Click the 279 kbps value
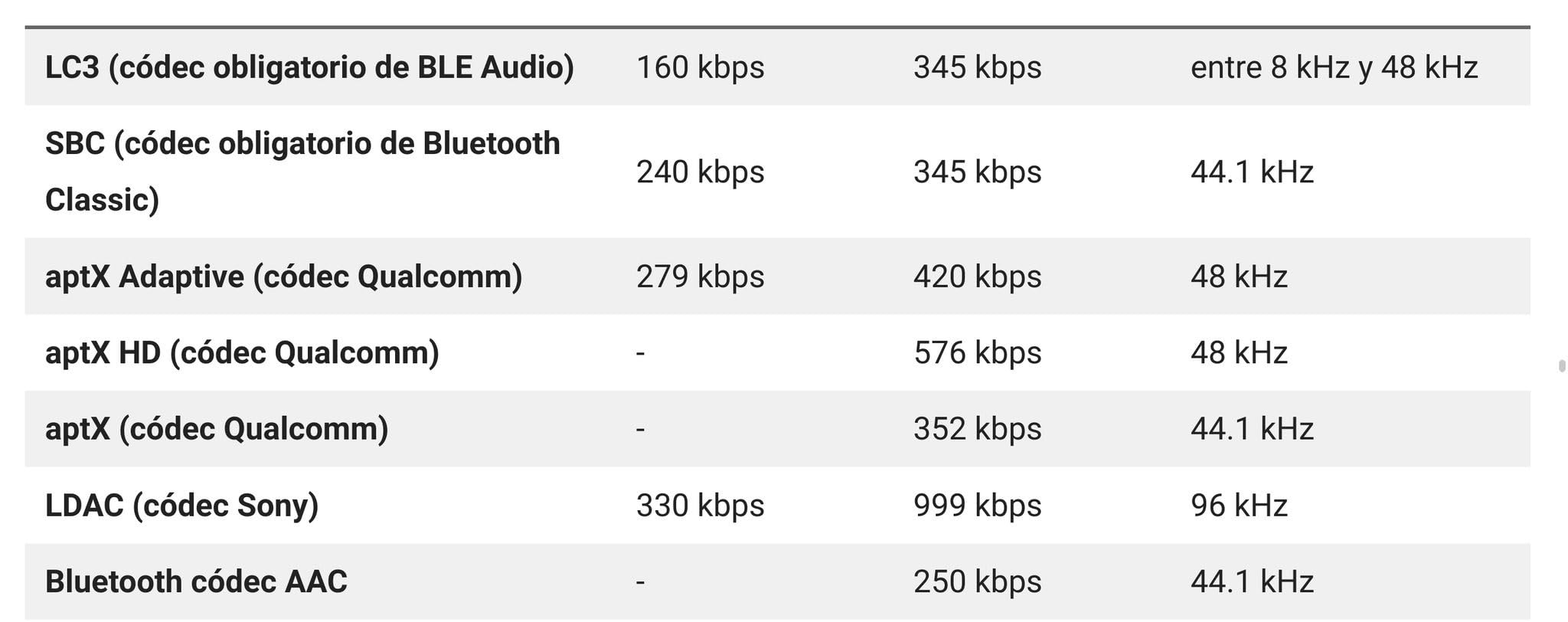Viewport: 1568px width, 622px height. 700,277
